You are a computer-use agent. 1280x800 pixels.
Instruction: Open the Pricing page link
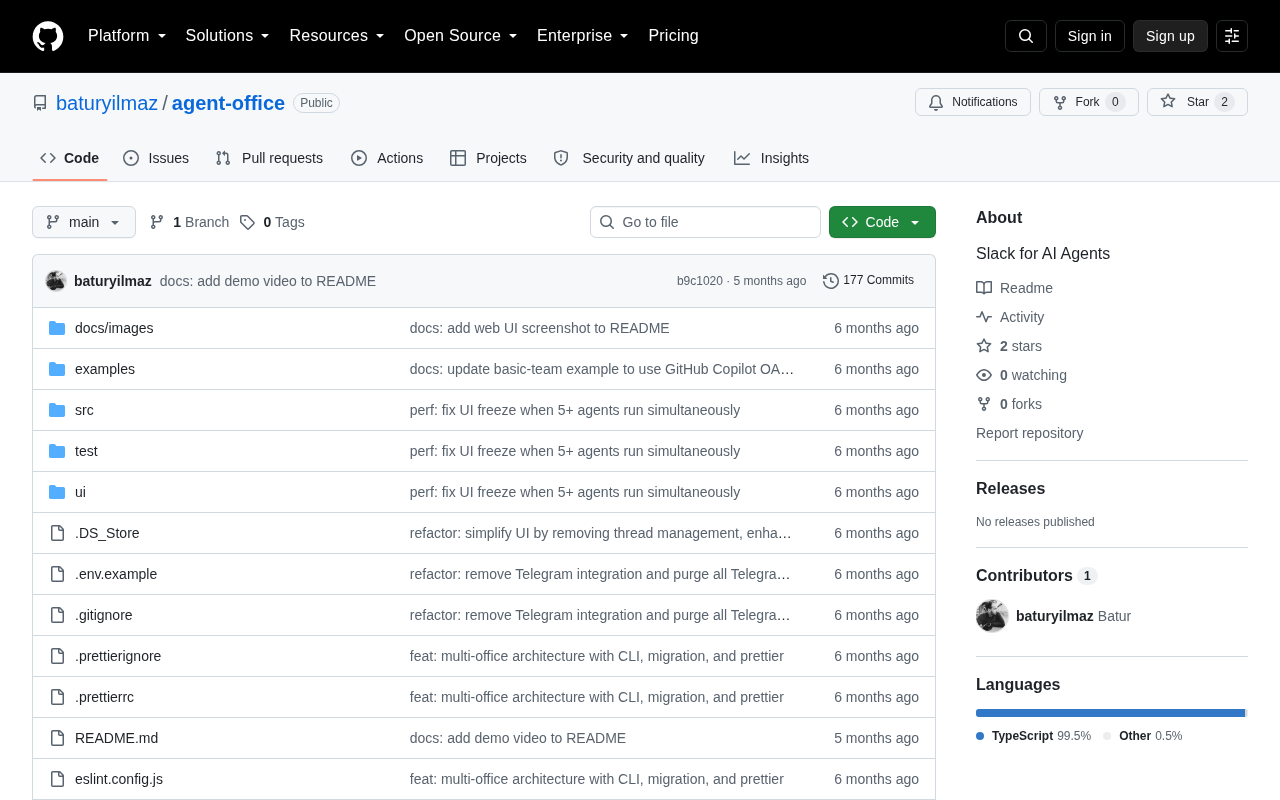pyautogui.click(x=673, y=36)
